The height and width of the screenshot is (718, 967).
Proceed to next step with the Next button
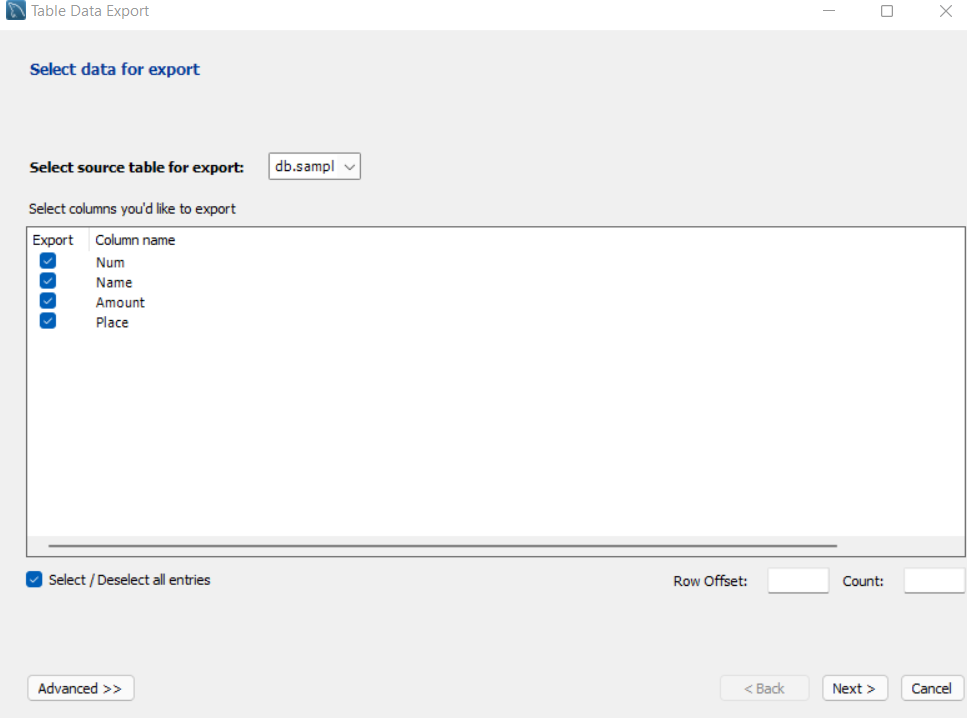coord(854,688)
